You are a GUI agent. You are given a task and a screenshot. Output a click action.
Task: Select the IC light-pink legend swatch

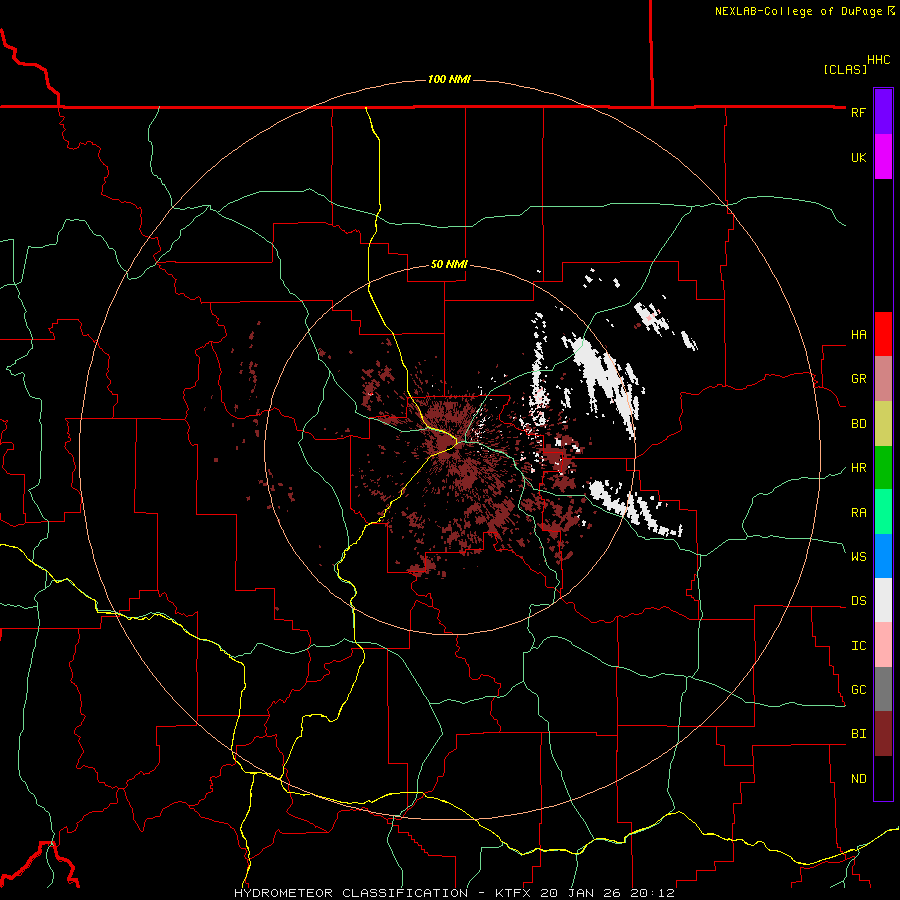883,645
